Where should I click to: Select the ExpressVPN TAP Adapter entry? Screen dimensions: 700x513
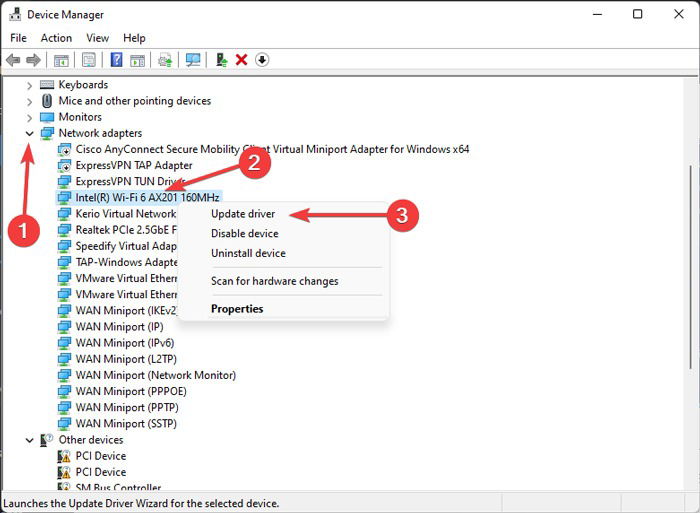tap(134, 166)
